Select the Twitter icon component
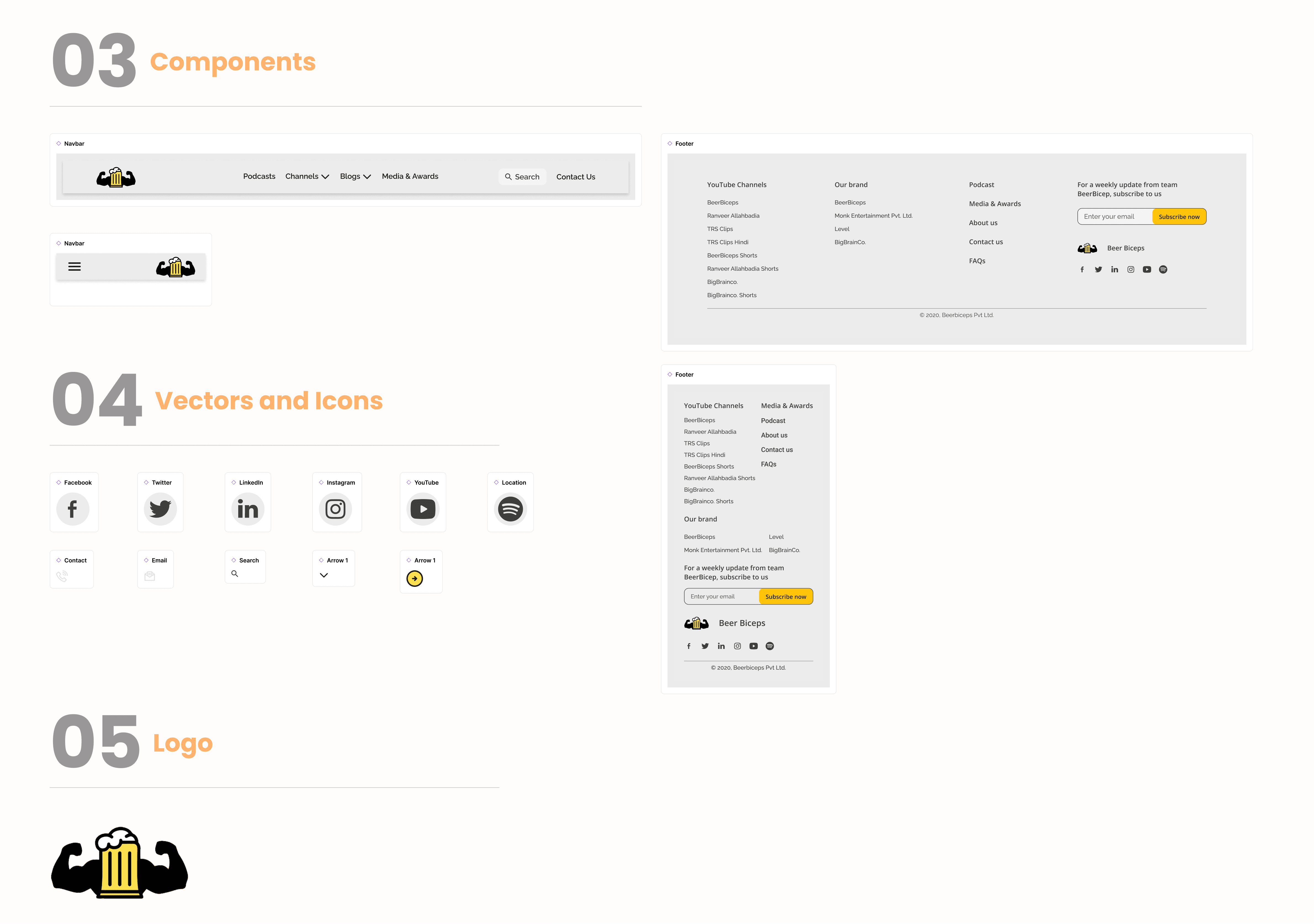Viewport: 1314px width, 924px height. coord(160,509)
